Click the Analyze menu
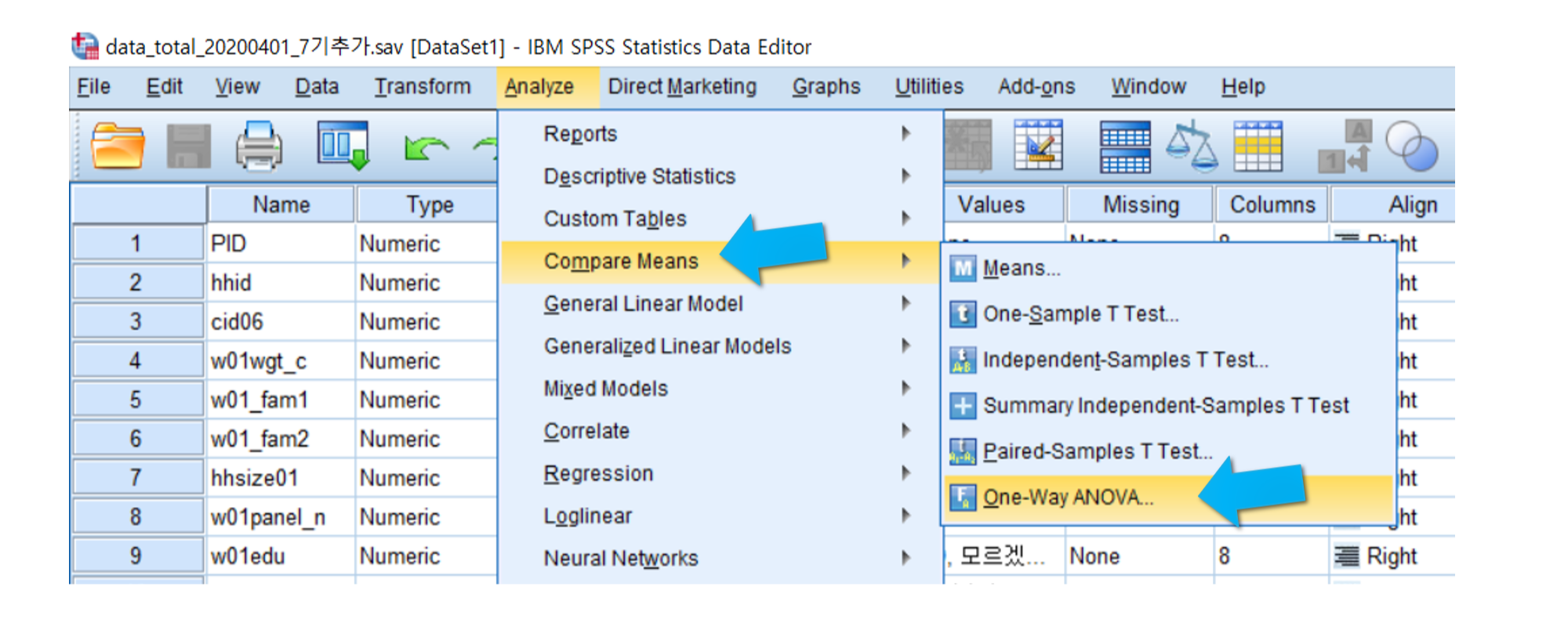This screenshot has height=619, width=1568. point(539,86)
